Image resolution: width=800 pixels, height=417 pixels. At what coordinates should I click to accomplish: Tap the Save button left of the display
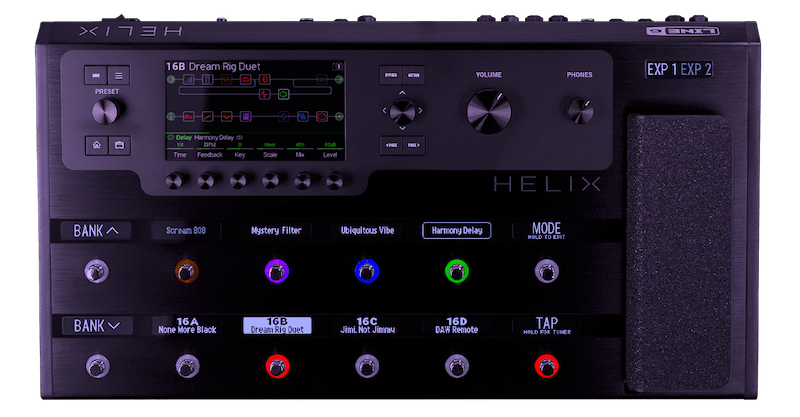point(96,76)
